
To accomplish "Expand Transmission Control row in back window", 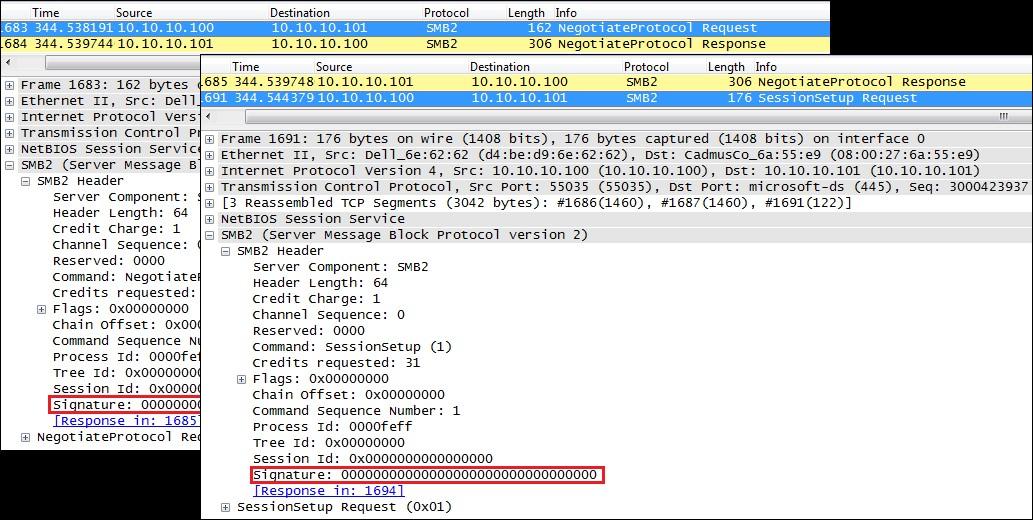I will [x=9, y=133].
